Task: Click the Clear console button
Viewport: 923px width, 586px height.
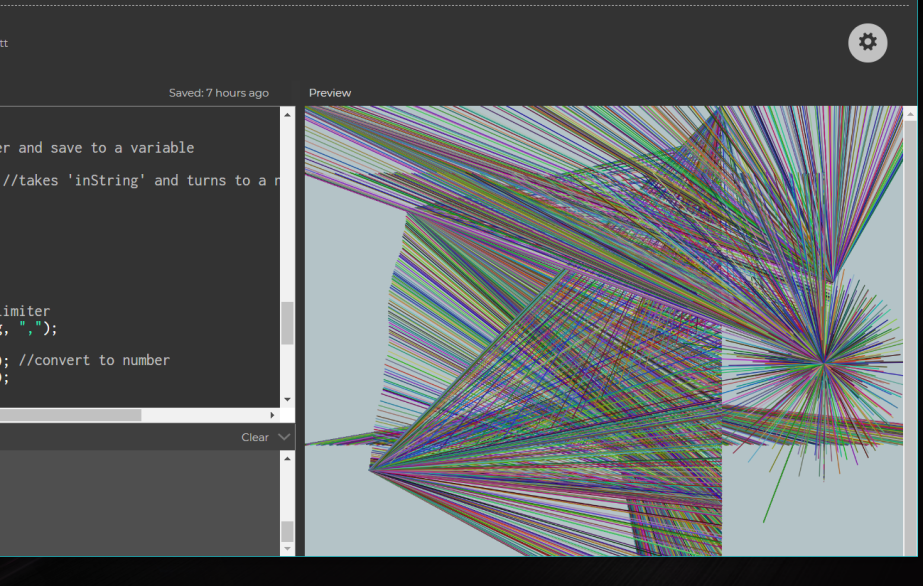Action: click(x=255, y=437)
